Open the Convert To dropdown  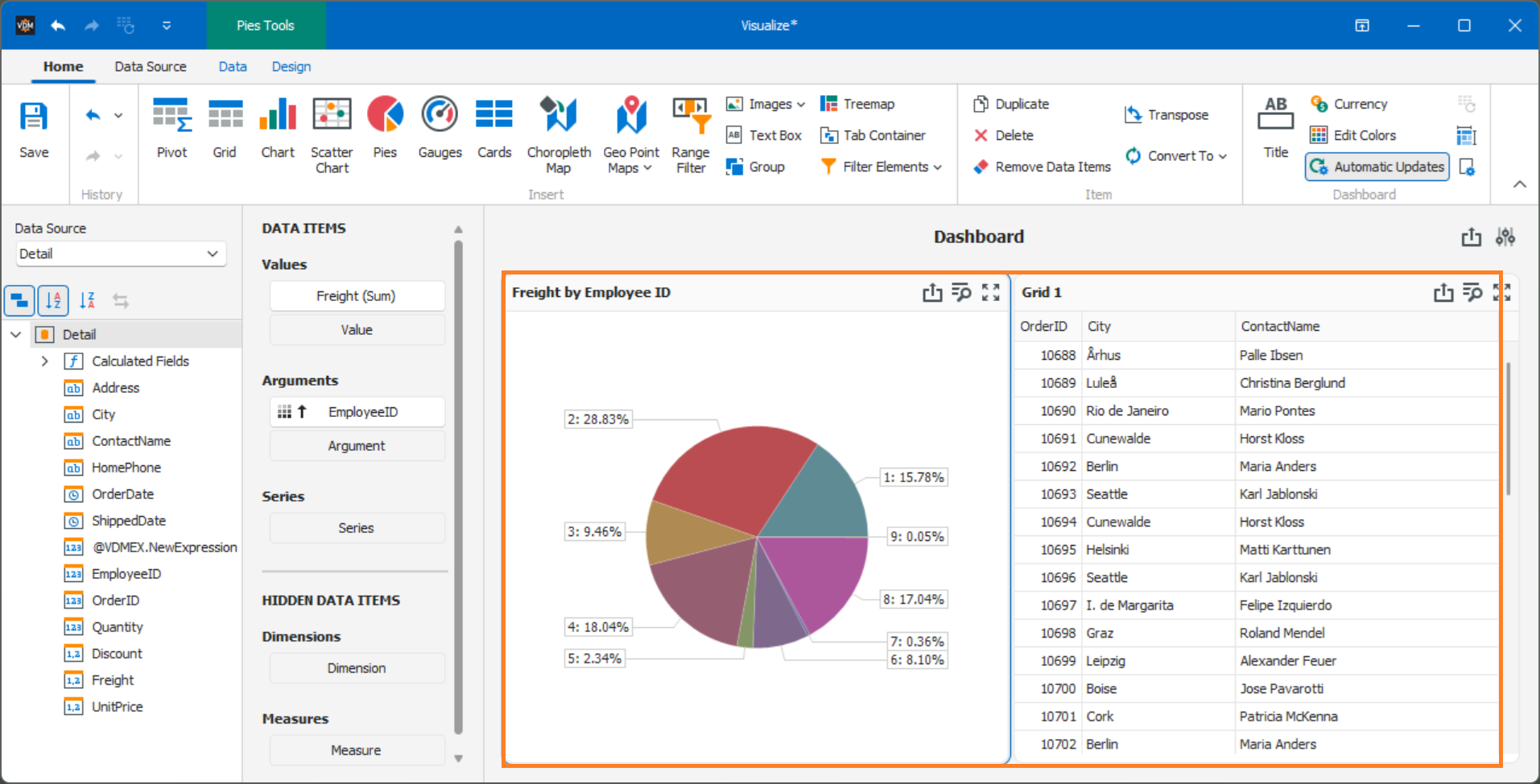click(x=1177, y=155)
